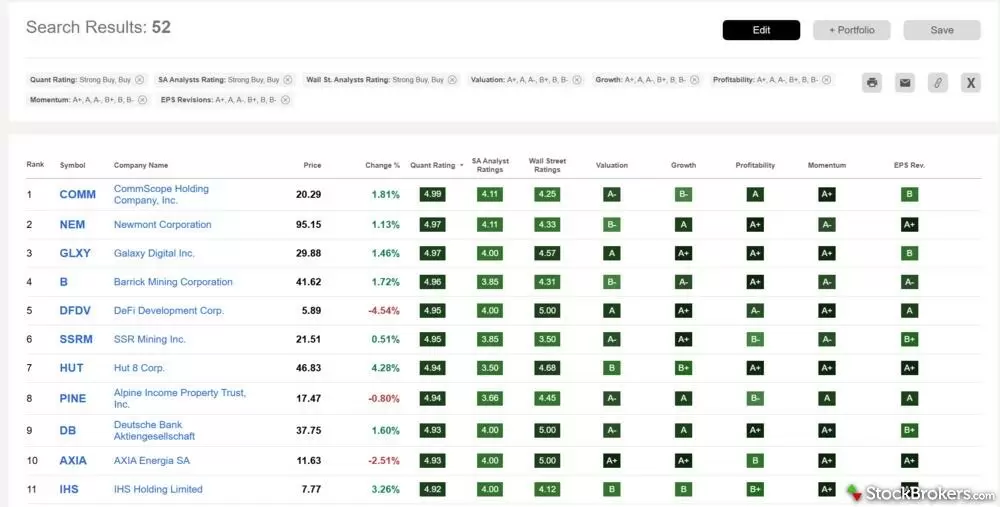This screenshot has height=507, width=1000.
Task: Copy link with the paperclip icon
Action: click(x=938, y=82)
